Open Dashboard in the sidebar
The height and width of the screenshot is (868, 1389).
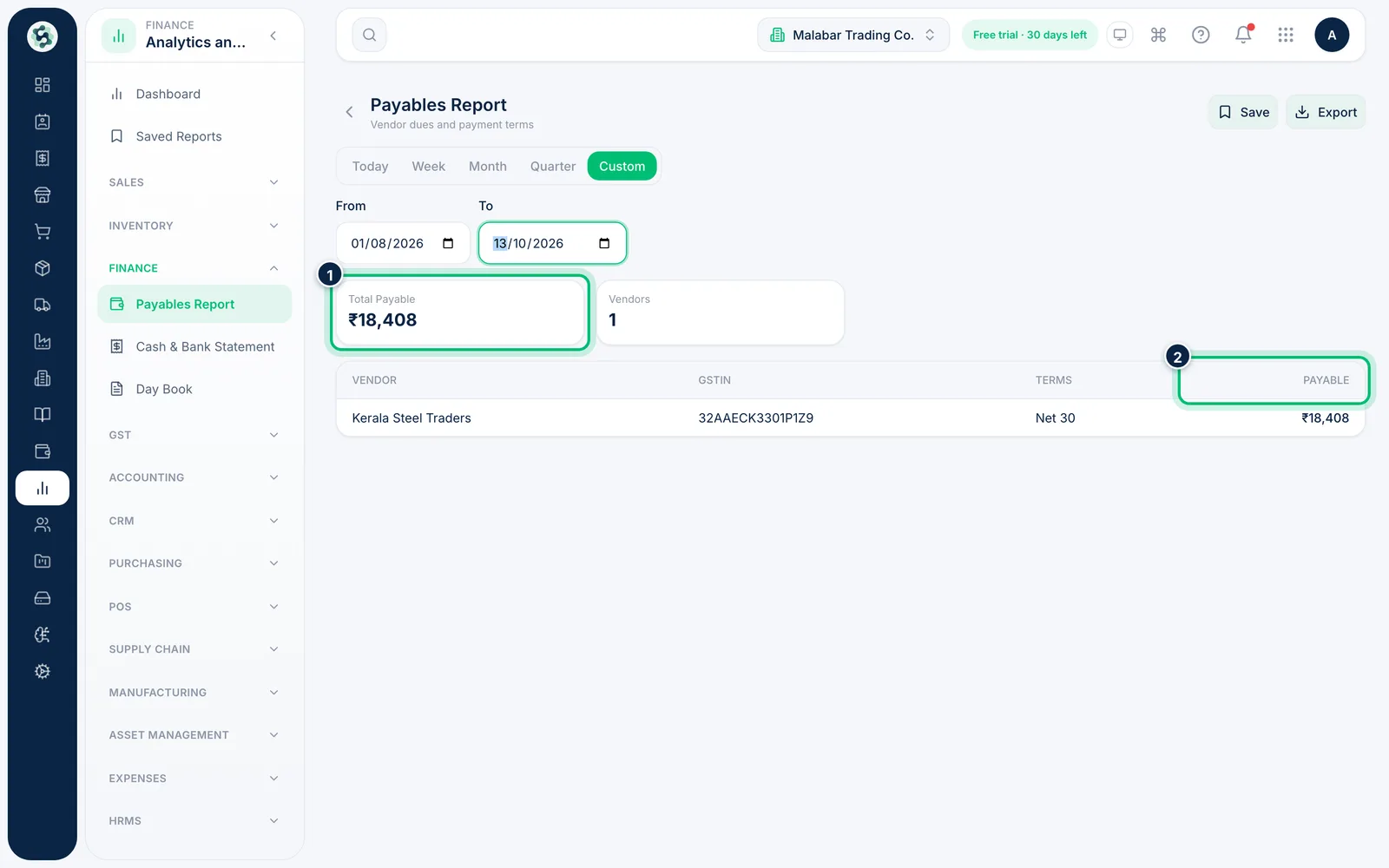pos(194,94)
